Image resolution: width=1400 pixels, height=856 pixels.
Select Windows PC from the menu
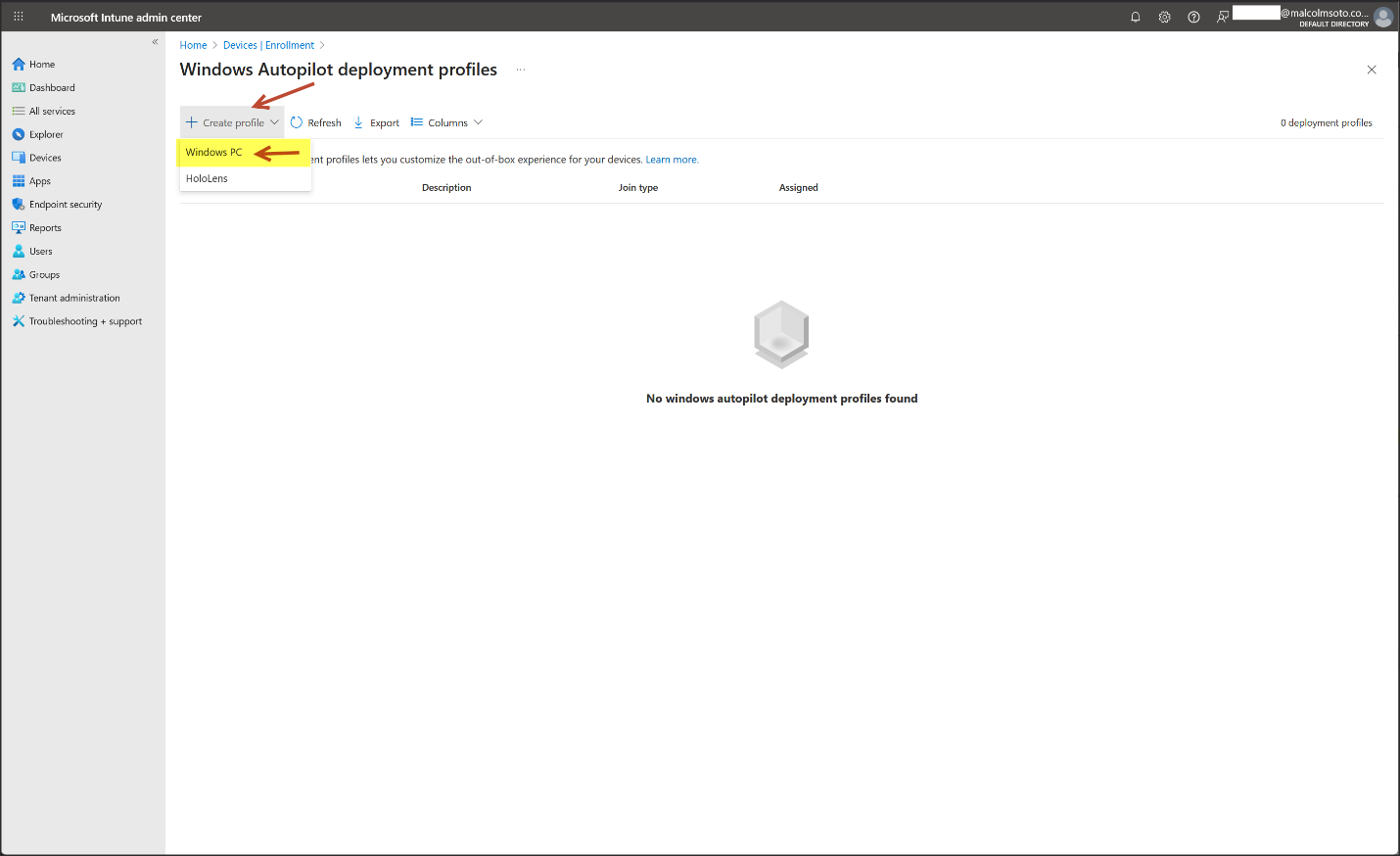point(214,153)
